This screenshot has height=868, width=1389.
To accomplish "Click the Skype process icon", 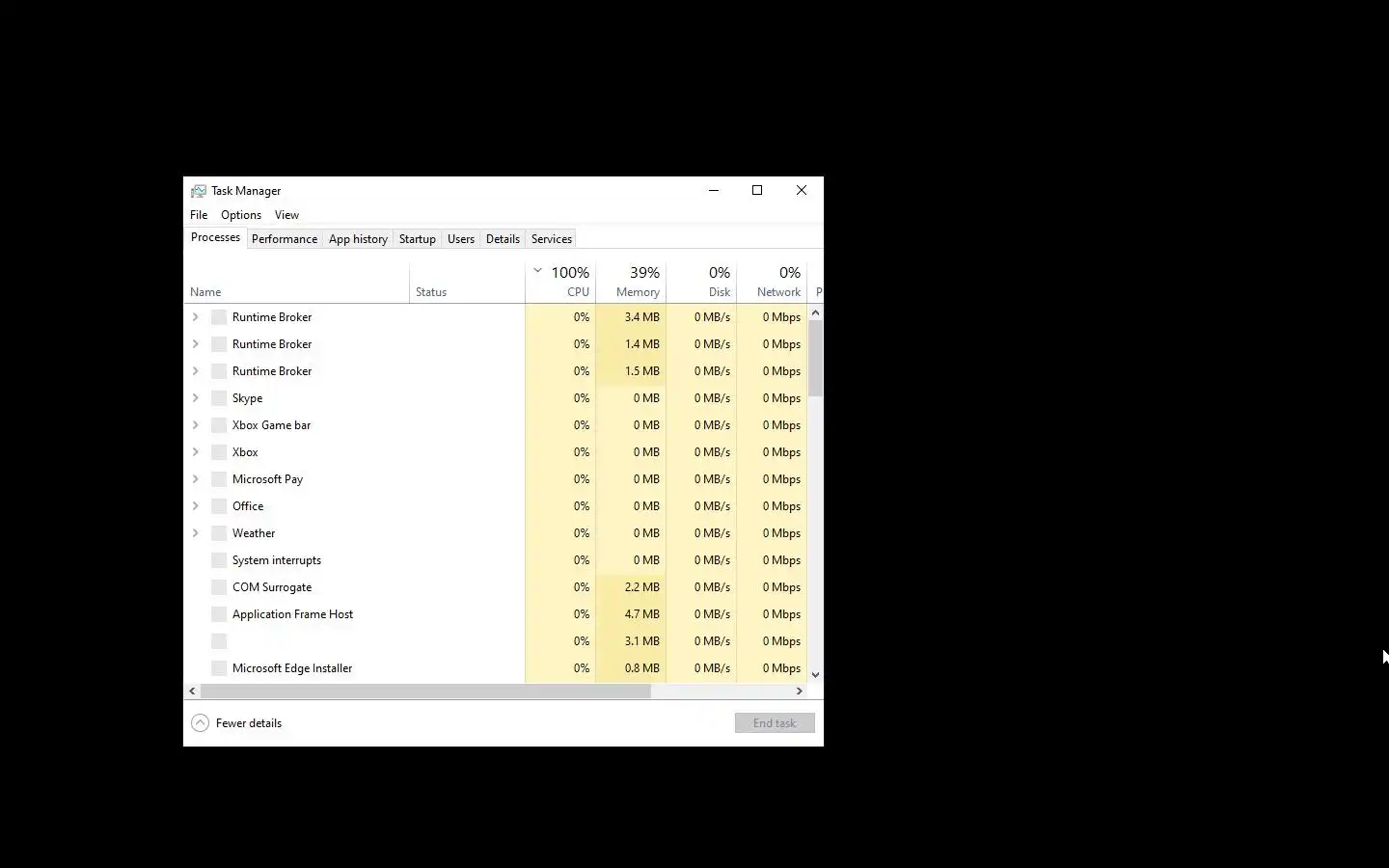I will (x=219, y=398).
